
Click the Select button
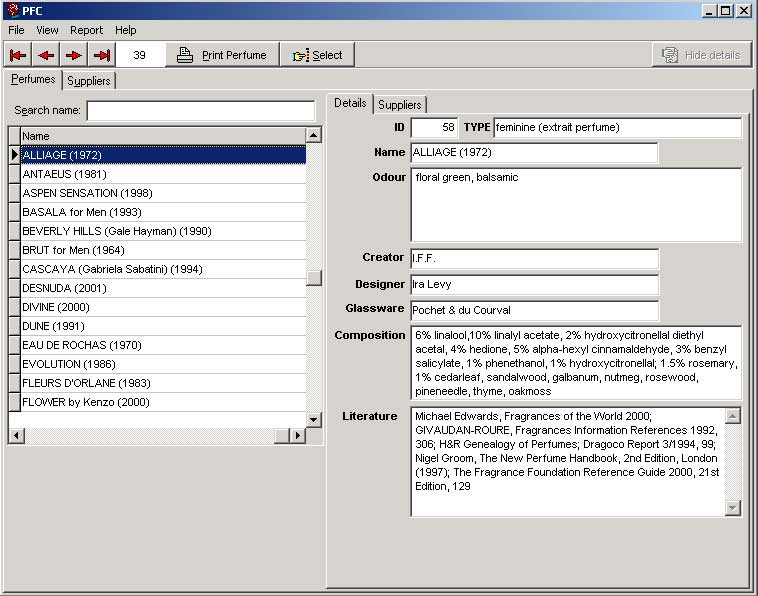pyautogui.click(x=318, y=55)
